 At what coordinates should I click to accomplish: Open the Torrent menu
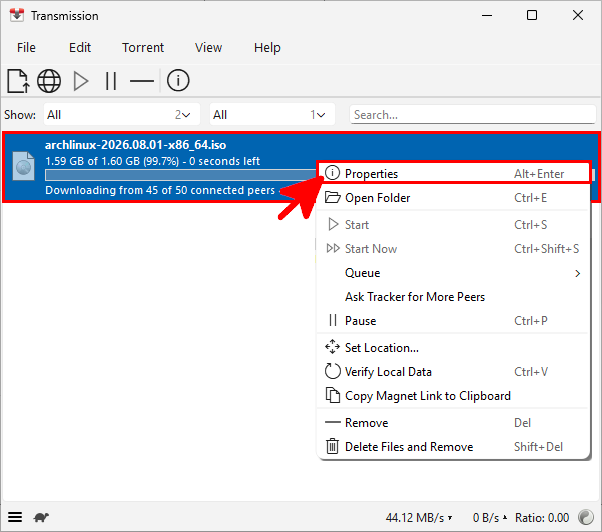point(143,48)
